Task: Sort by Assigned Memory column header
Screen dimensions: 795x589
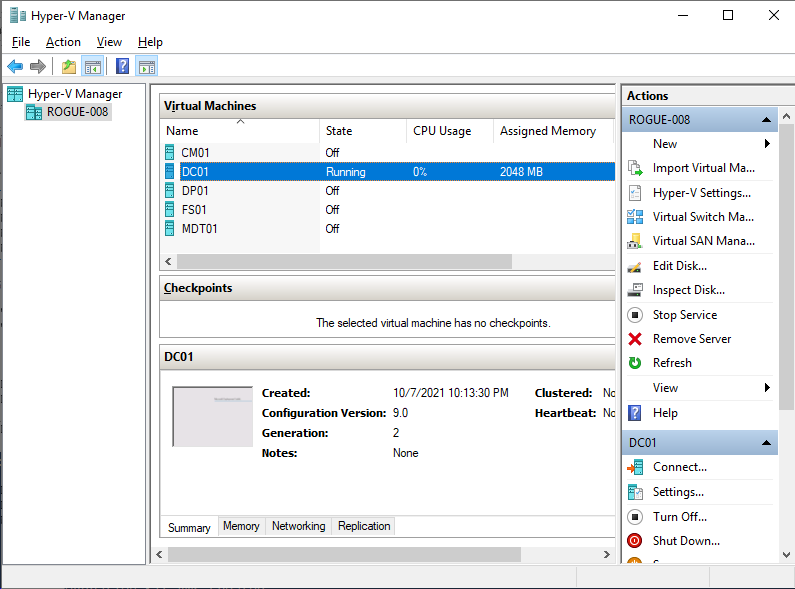Action: click(x=553, y=131)
